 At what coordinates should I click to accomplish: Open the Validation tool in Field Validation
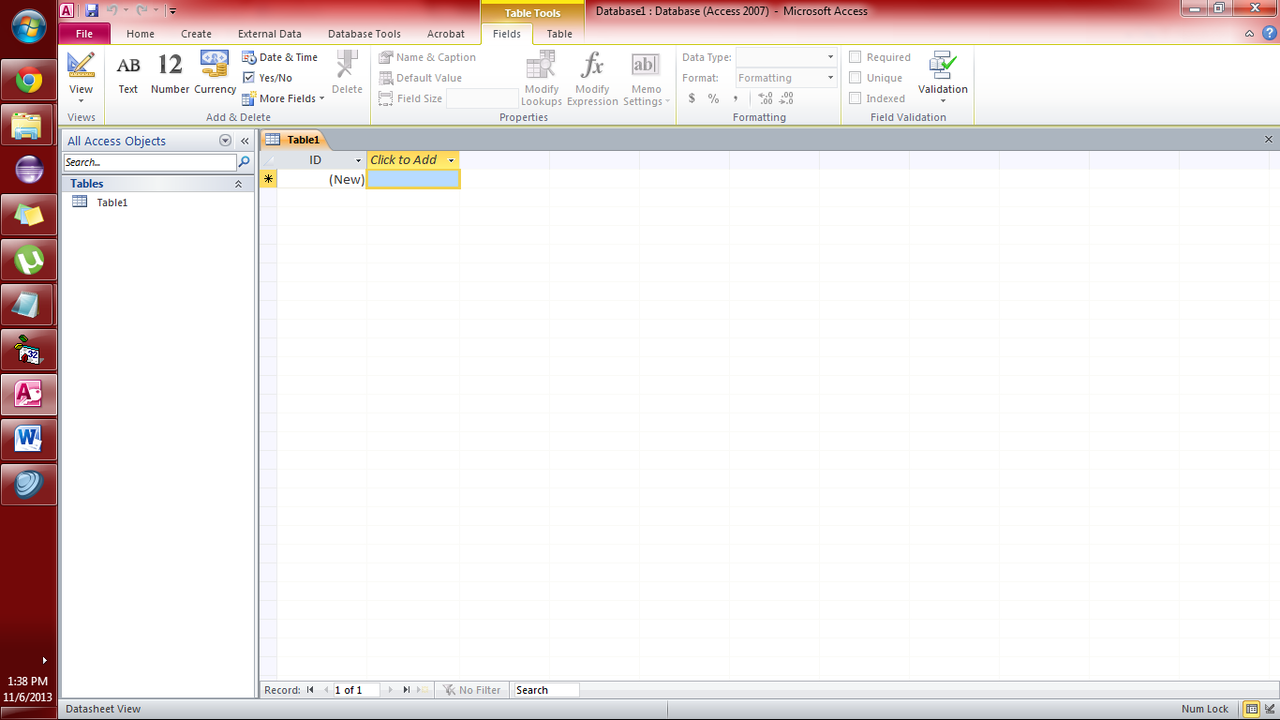(942, 77)
